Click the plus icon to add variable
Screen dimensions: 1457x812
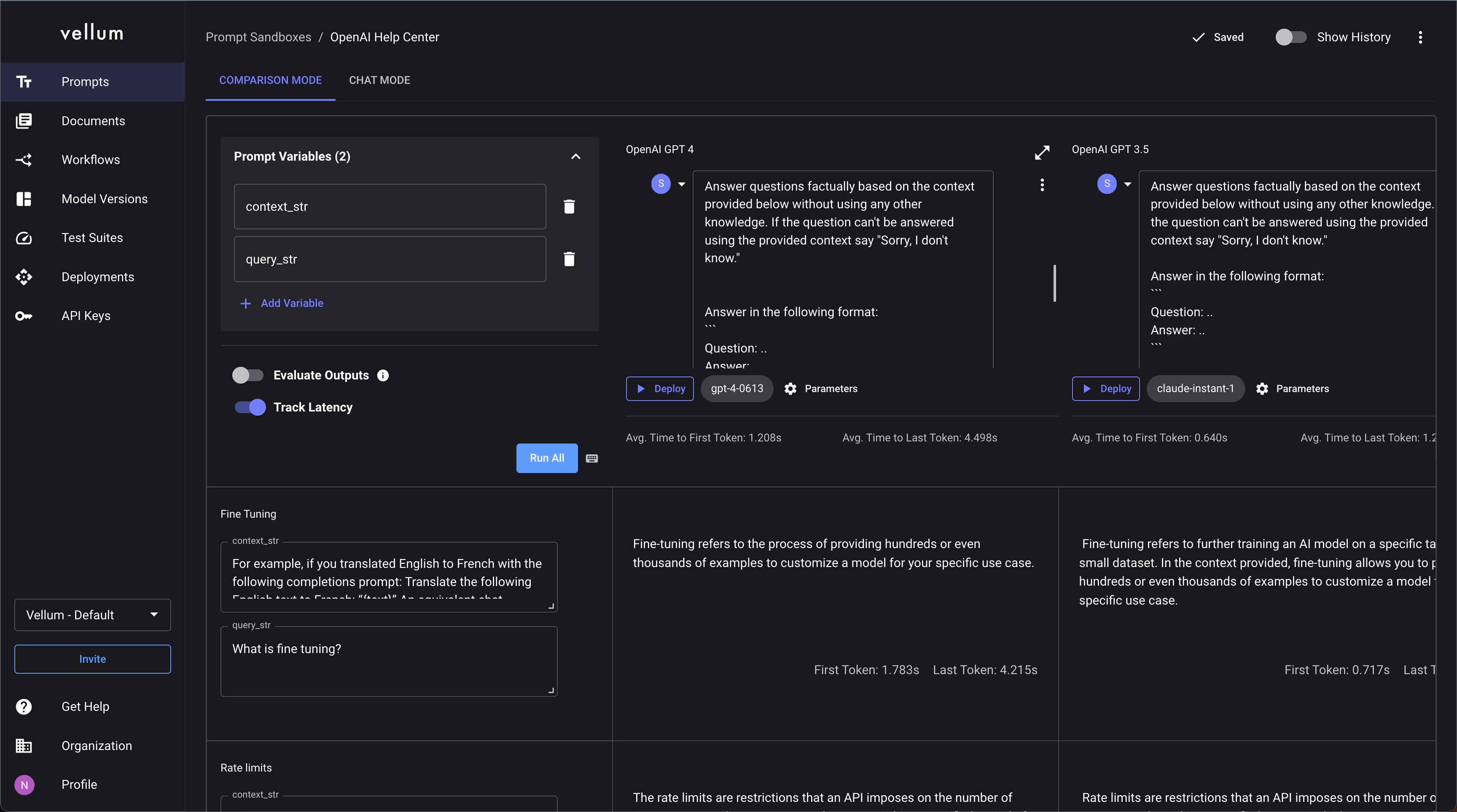245,303
